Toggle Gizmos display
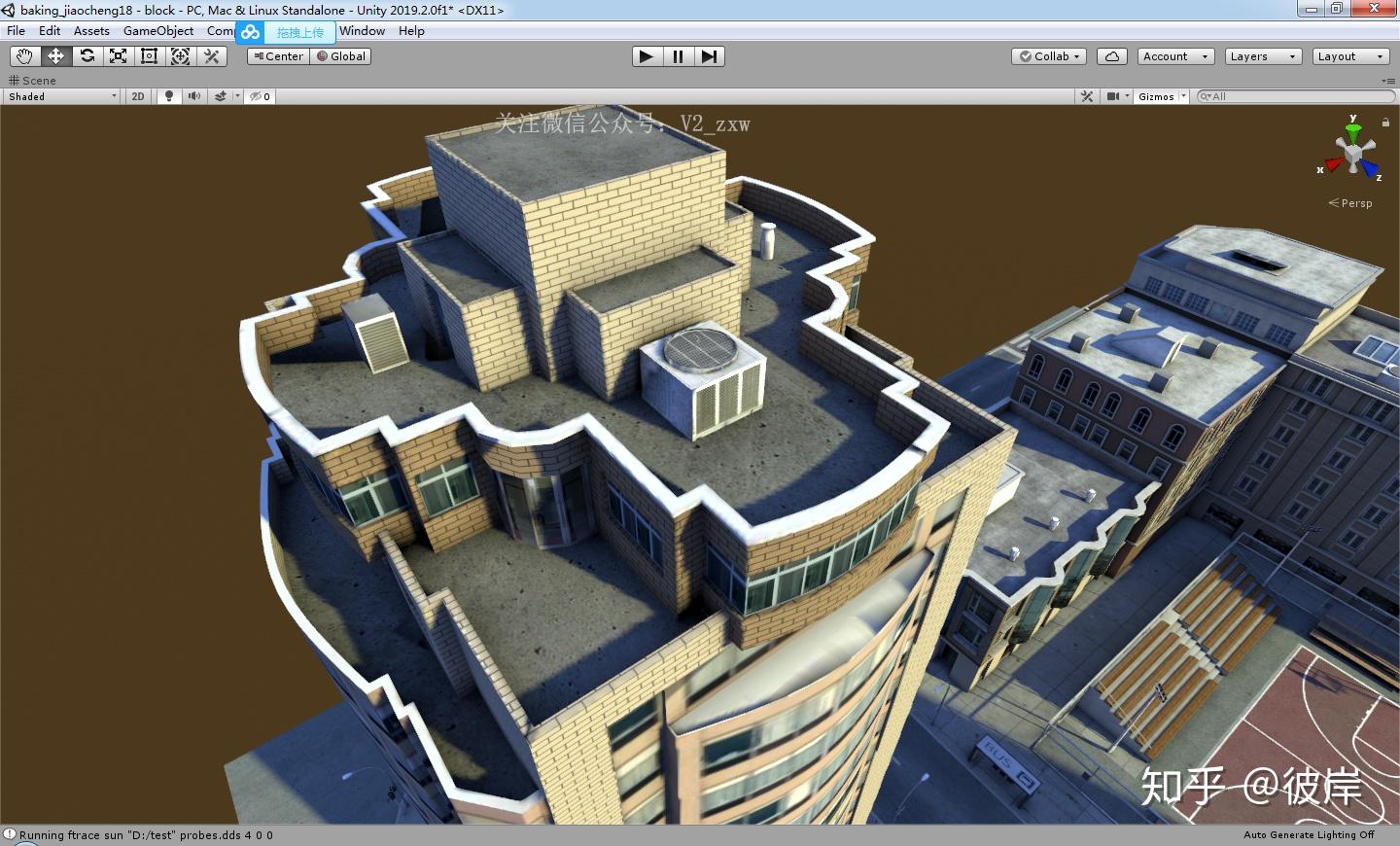 1156,96
